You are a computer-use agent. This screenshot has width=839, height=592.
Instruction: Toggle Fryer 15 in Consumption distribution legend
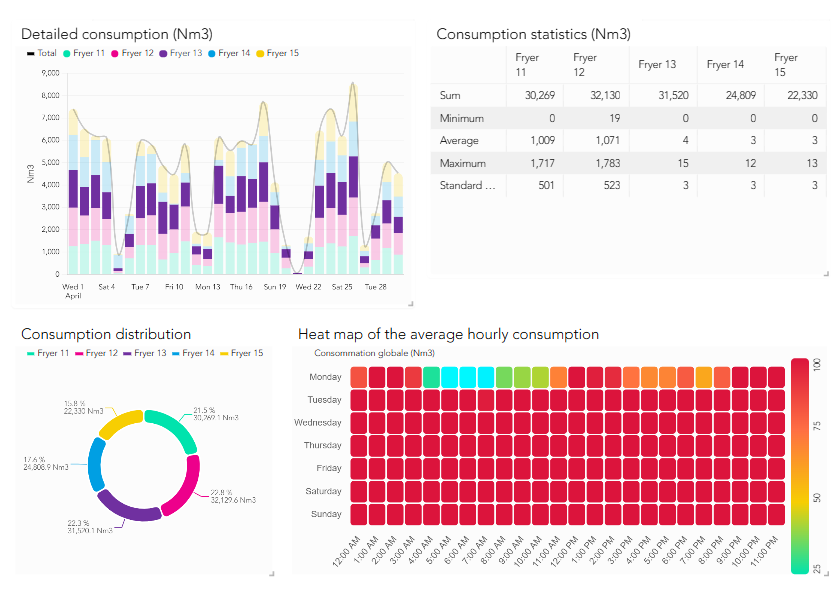(242, 353)
